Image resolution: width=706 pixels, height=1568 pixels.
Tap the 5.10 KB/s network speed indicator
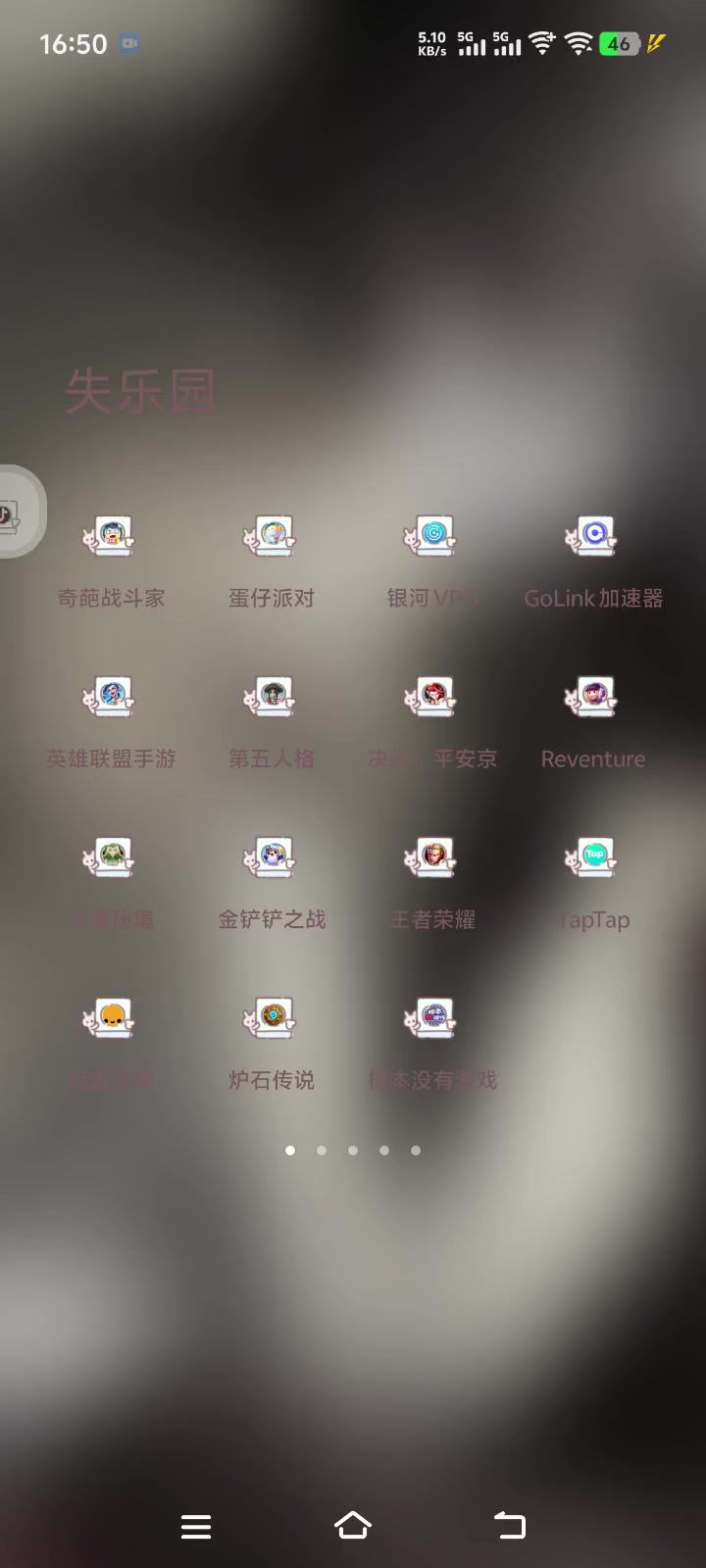pyautogui.click(x=432, y=44)
